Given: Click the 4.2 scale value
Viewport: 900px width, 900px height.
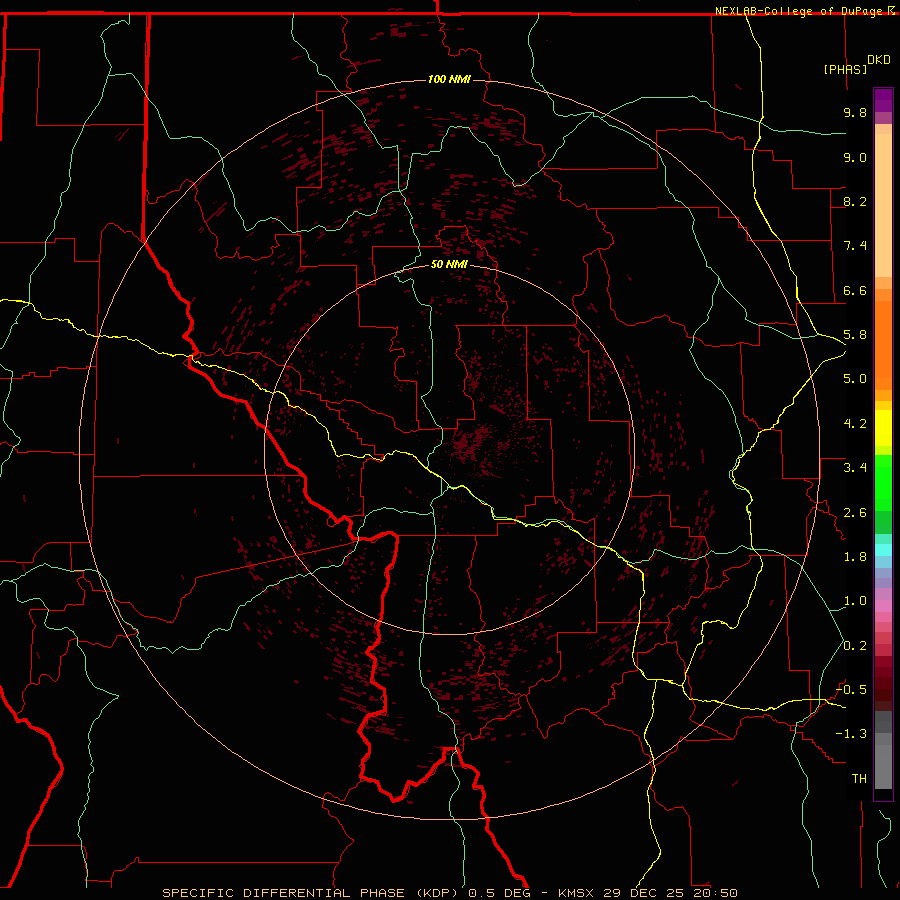Looking at the screenshot, I should tap(855, 424).
